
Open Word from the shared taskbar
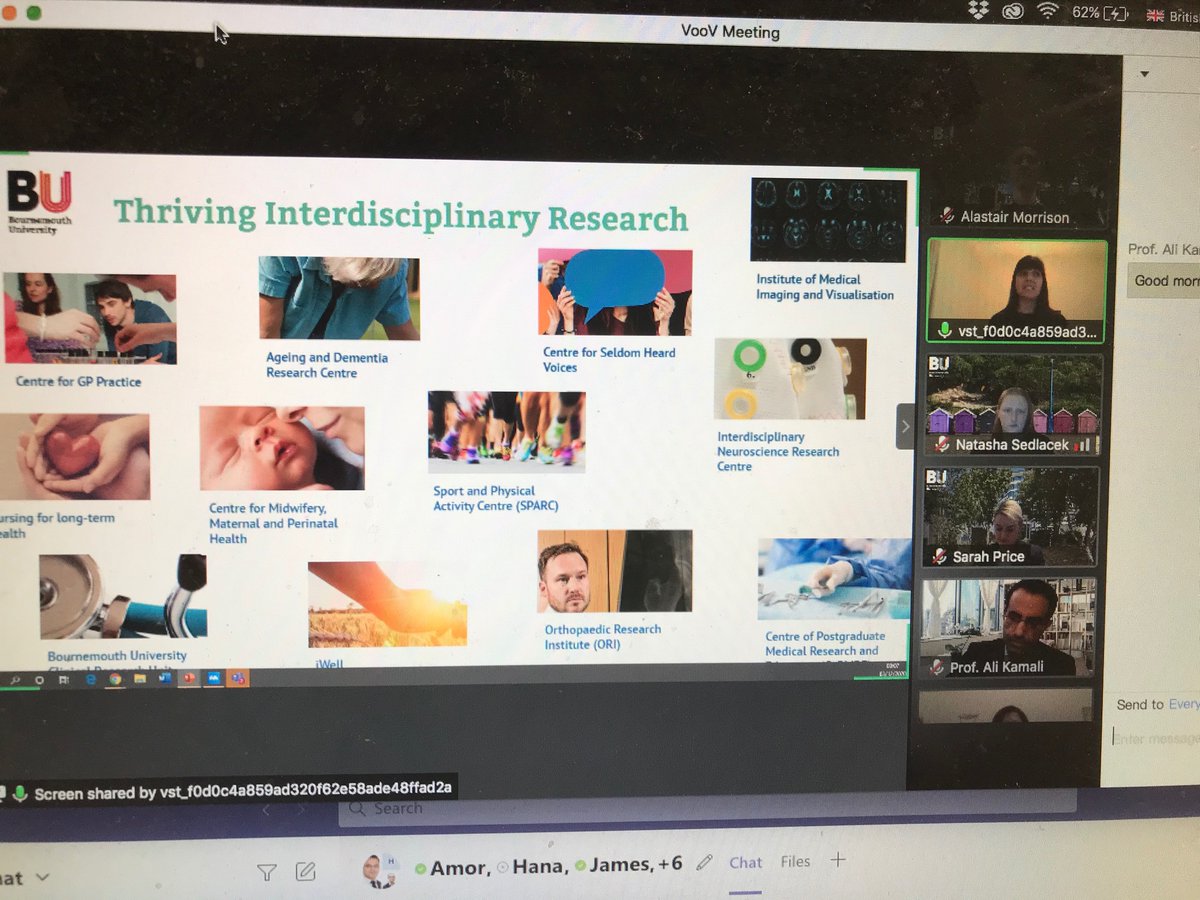[164, 678]
